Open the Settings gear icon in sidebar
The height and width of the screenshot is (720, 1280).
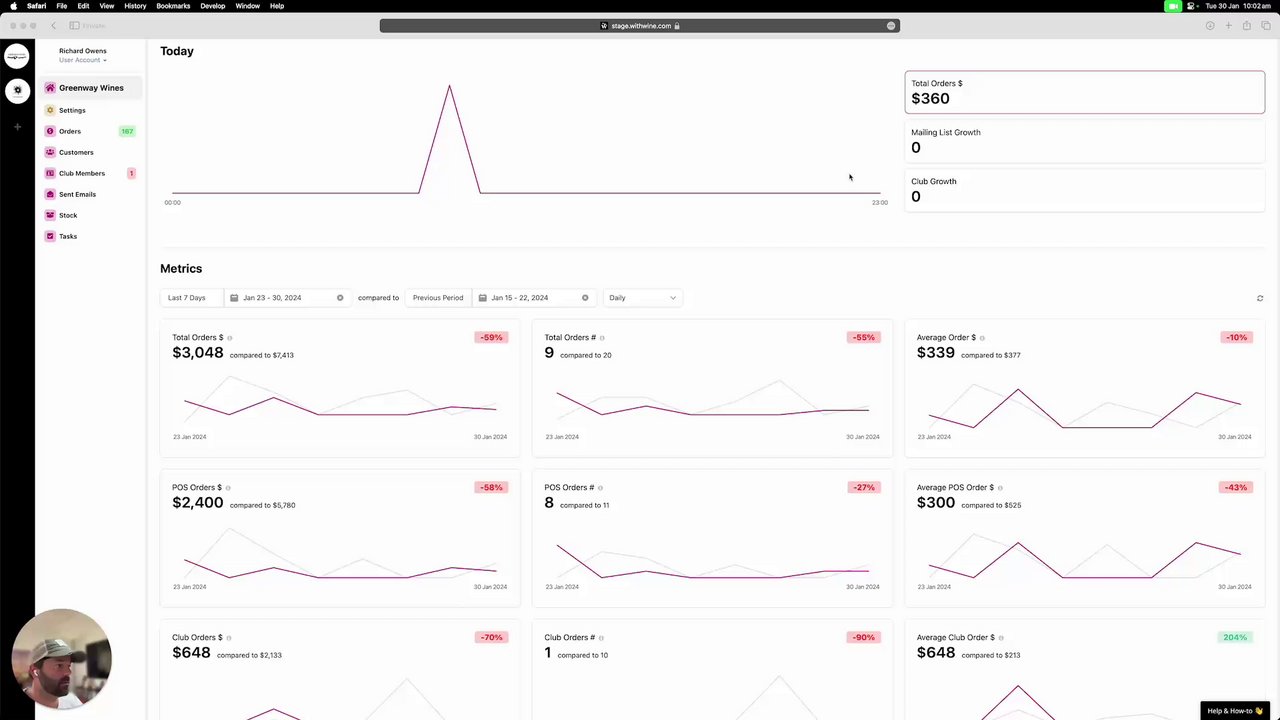pyautogui.click(x=50, y=110)
